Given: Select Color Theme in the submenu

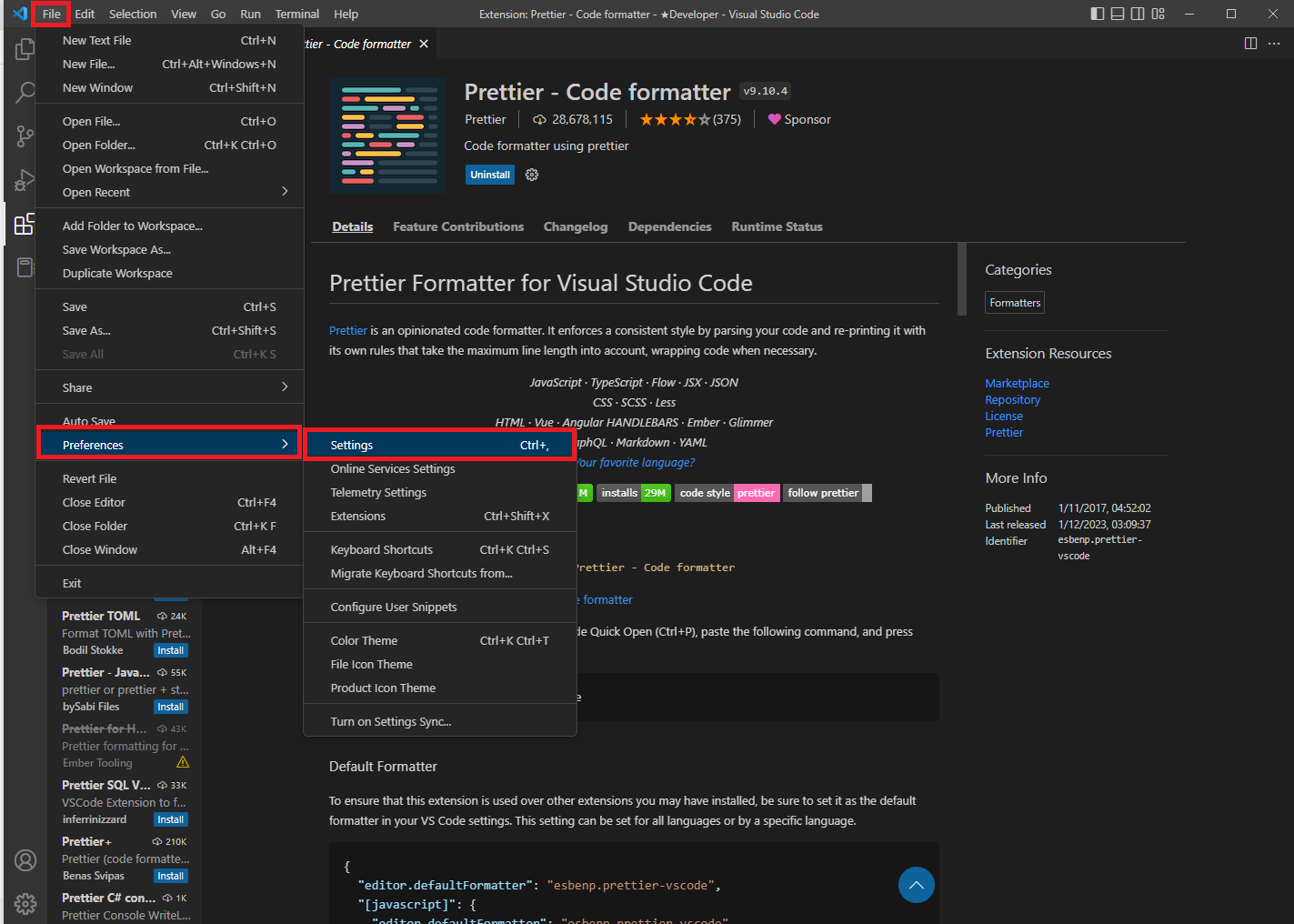Looking at the screenshot, I should [439, 640].
